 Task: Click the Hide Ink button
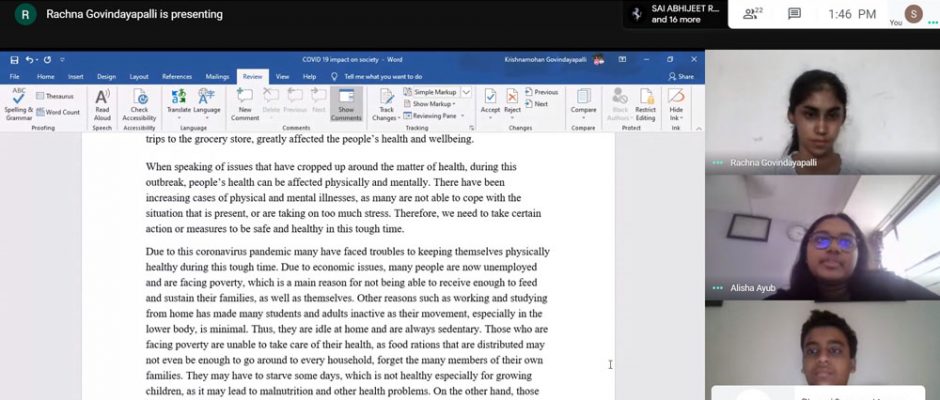[676, 104]
